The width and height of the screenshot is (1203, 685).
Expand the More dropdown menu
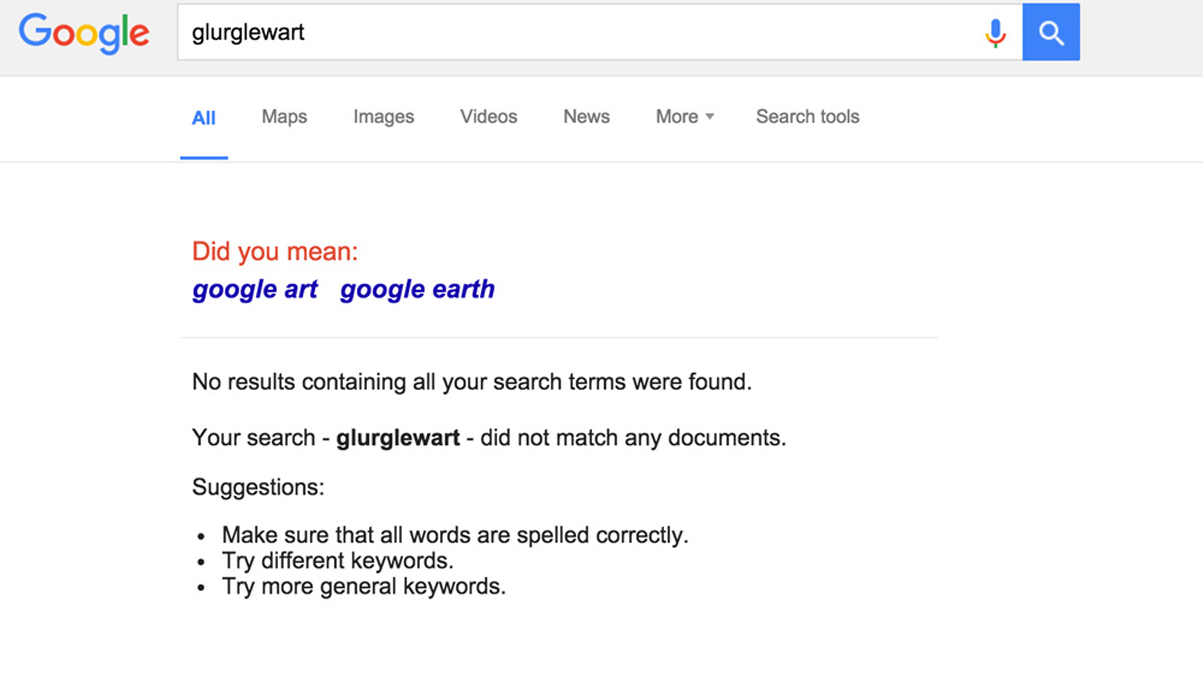tap(685, 117)
